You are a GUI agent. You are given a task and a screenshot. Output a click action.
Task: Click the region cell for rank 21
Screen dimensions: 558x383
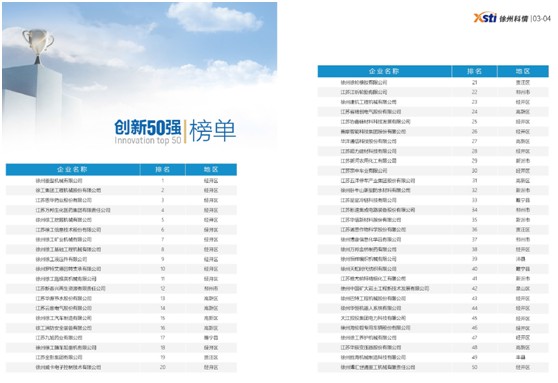[x=523, y=82]
